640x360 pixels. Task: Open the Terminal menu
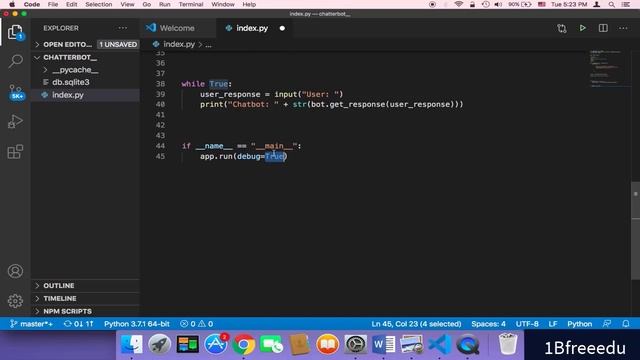click(x=191, y=4)
